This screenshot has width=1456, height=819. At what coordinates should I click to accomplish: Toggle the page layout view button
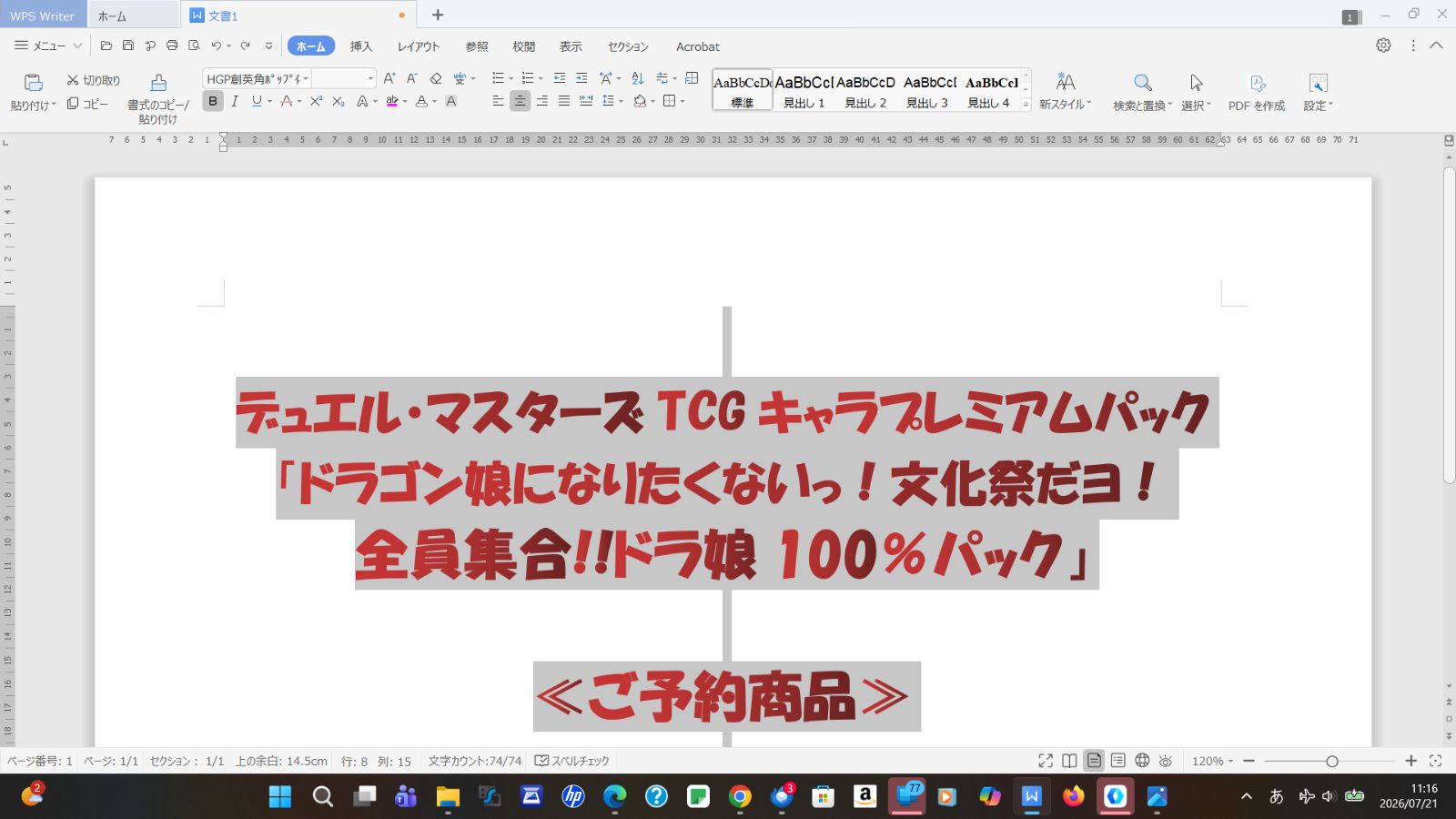pyautogui.click(x=1094, y=761)
